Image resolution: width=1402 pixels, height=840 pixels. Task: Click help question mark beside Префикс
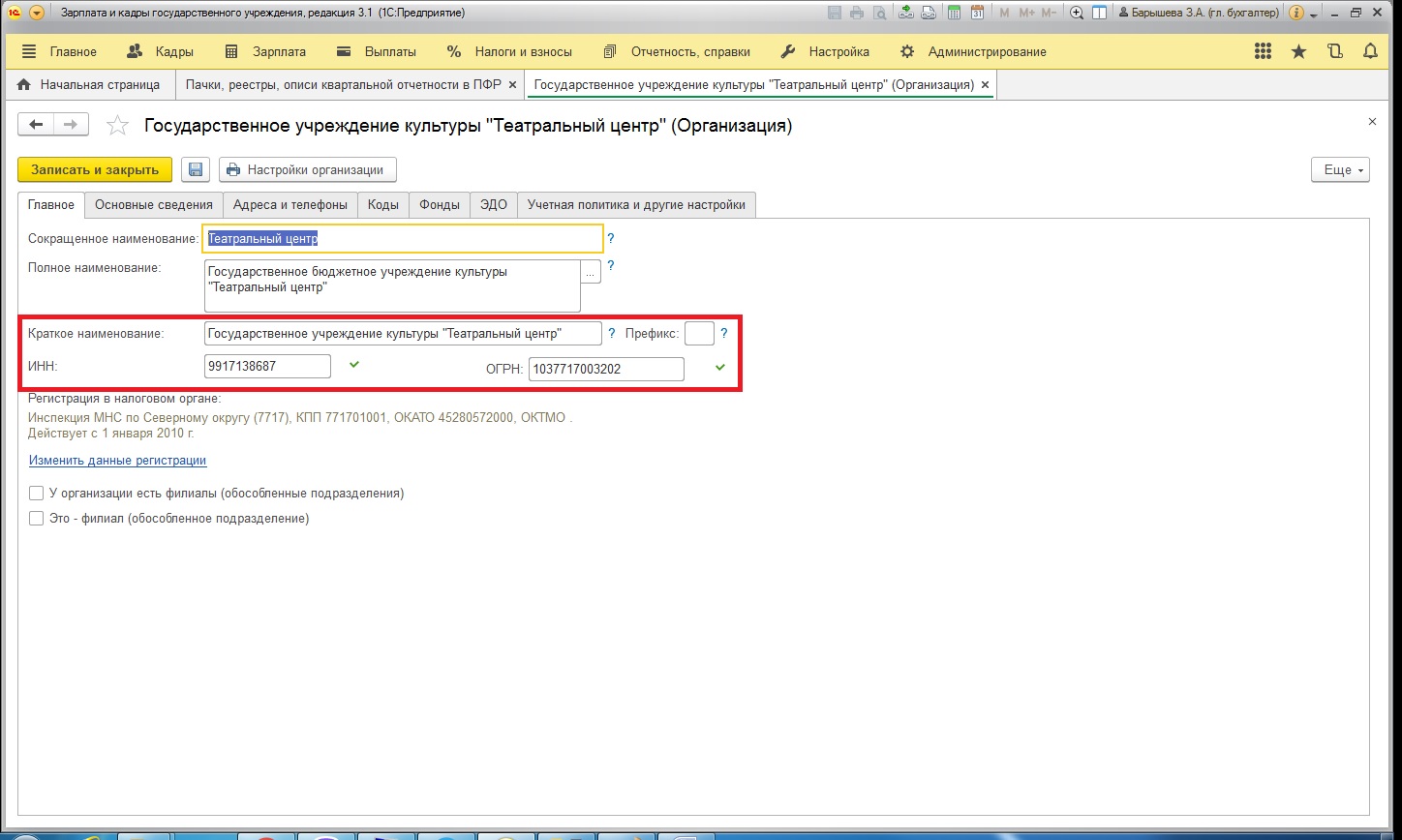click(x=723, y=334)
